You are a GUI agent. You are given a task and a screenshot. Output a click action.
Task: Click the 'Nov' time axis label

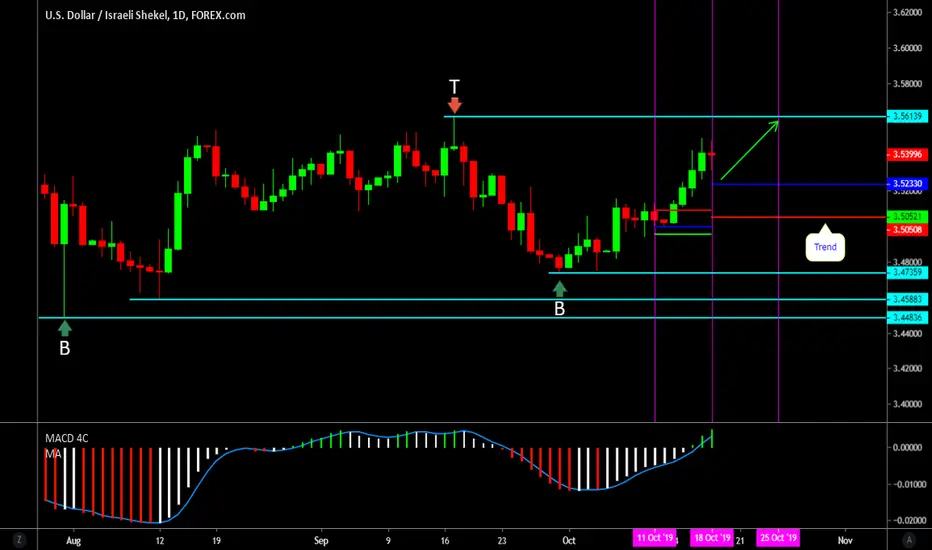click(x=845, y=540)
